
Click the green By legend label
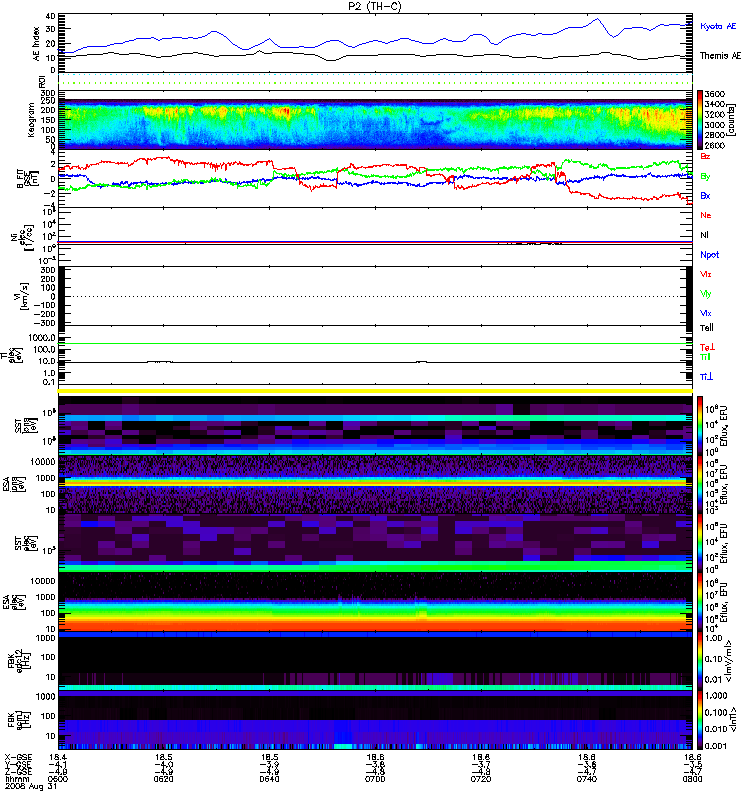pos(705,177)
